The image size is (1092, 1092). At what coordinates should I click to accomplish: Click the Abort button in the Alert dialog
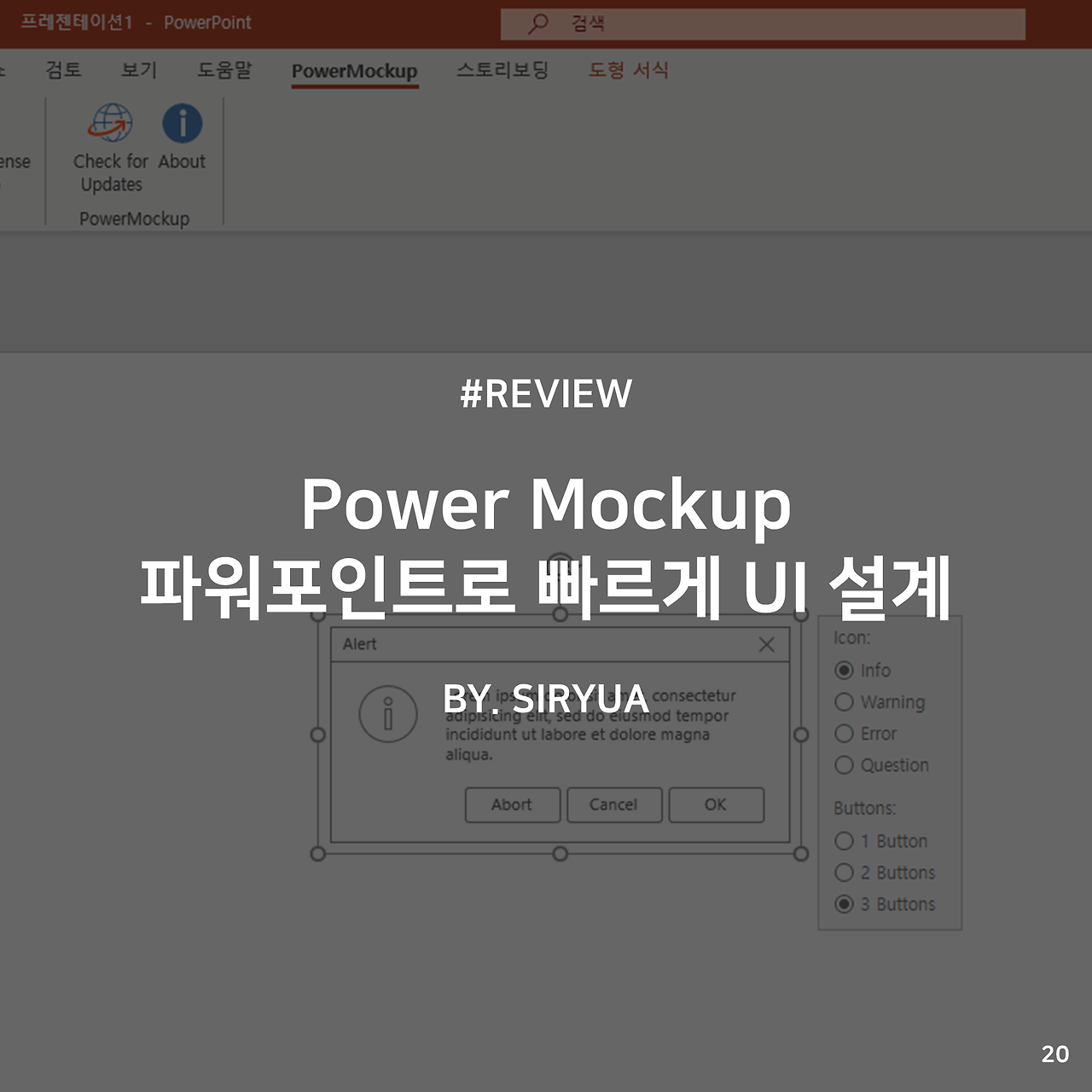click(513, 804)
